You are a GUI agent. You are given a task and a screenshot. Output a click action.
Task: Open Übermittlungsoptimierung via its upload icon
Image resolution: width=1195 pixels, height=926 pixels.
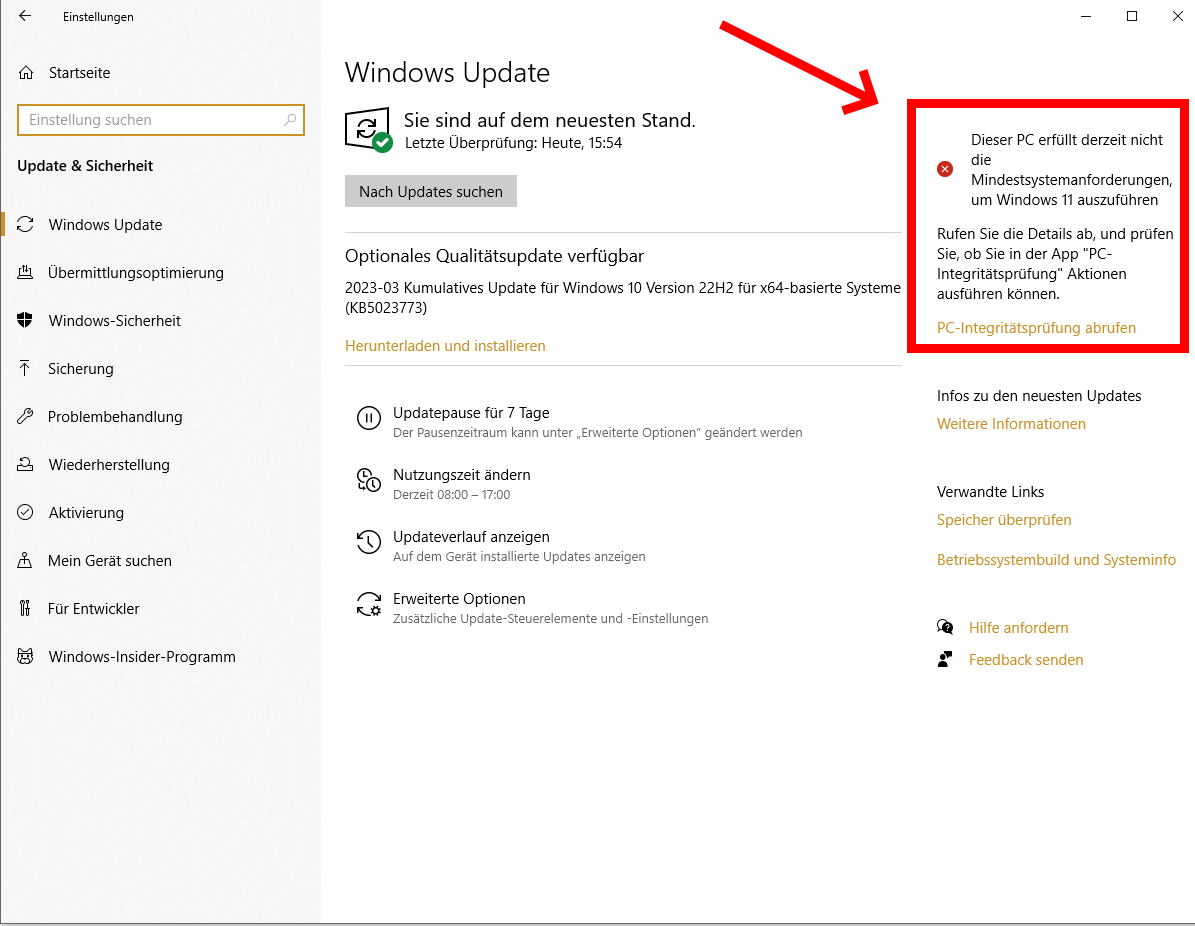coord(27,272)
